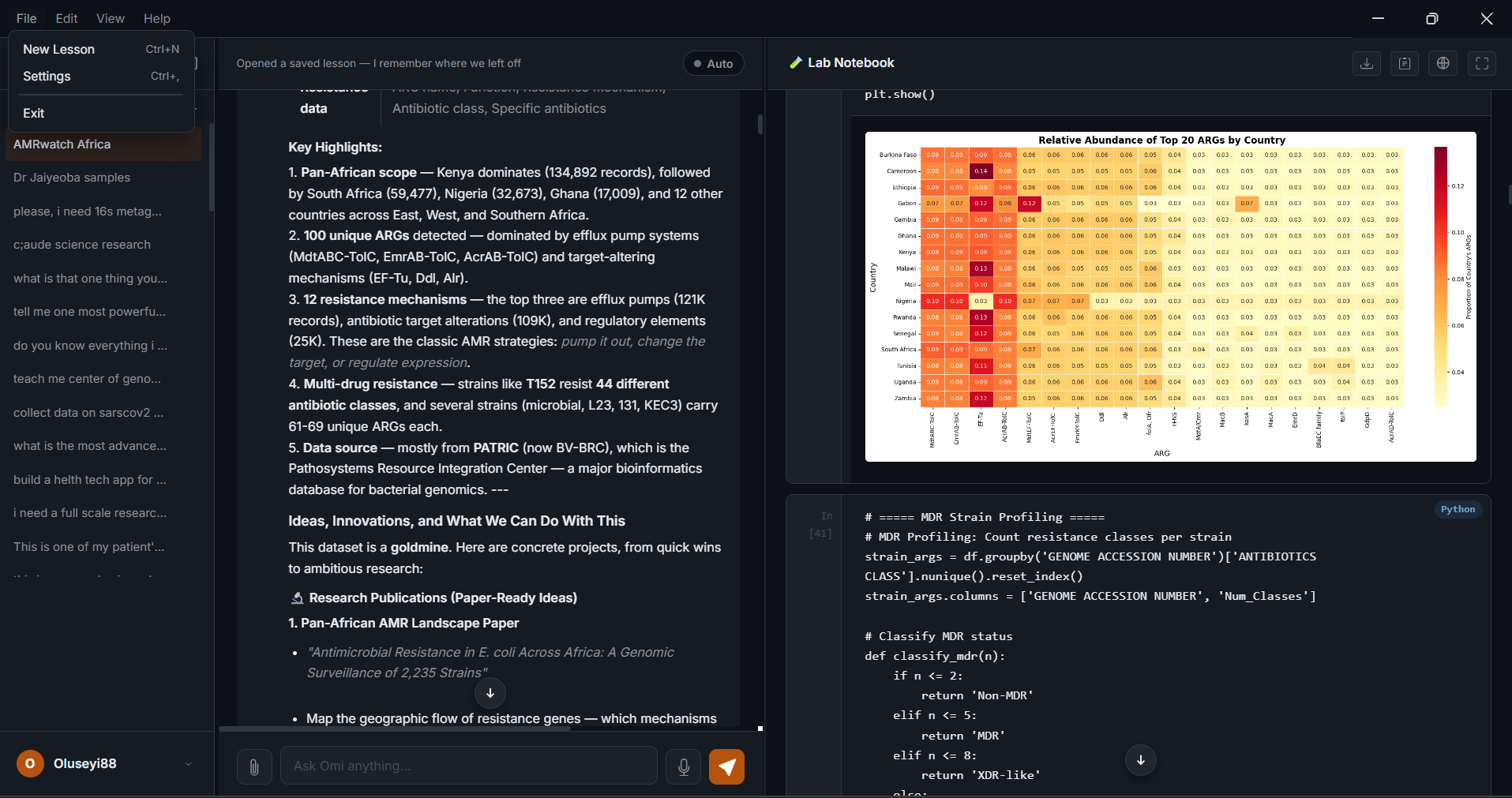
Task: Jump to notebook bottom with down arrow
Action: (x=1141, y=760)
